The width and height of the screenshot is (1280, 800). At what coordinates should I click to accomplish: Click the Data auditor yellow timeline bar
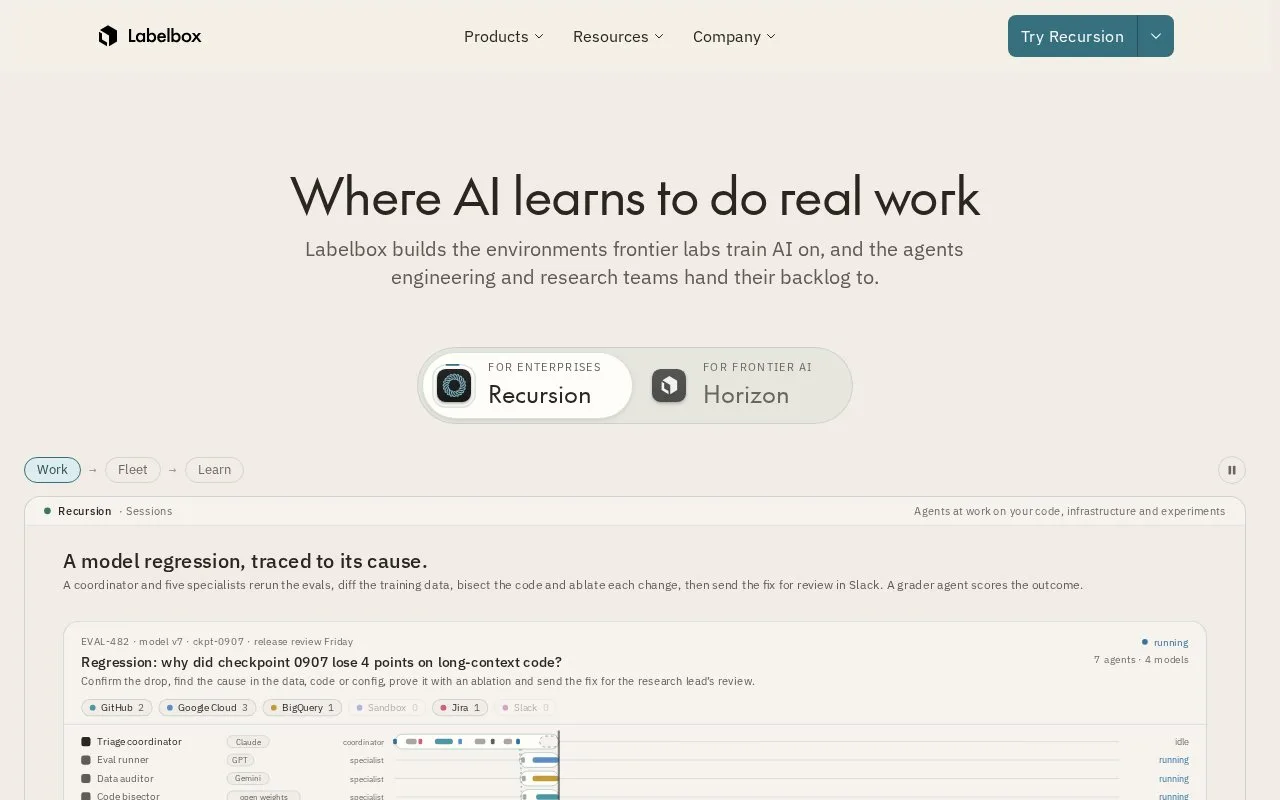(545, 778)
